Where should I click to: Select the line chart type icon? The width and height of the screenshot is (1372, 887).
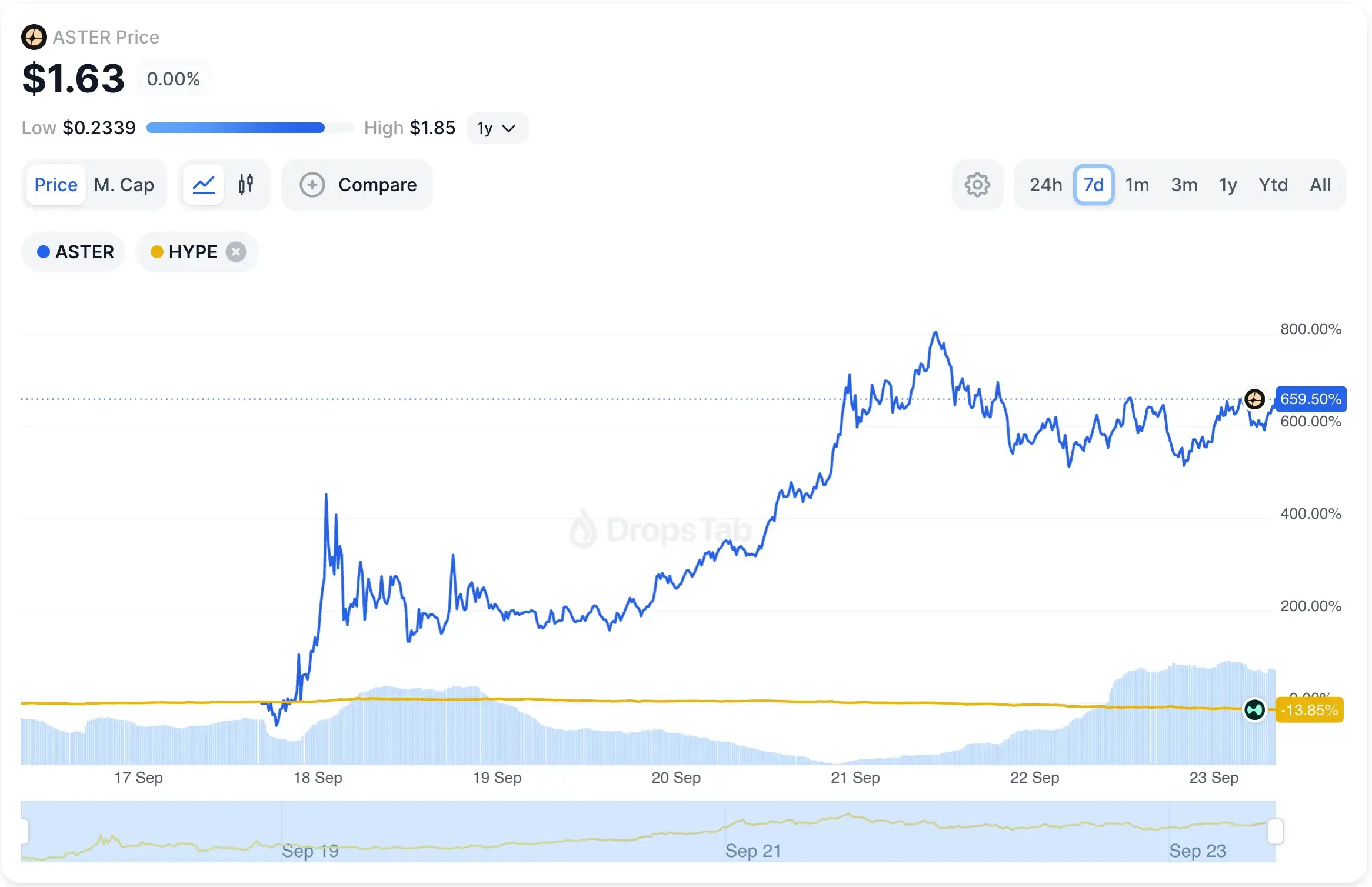[203, 184]
